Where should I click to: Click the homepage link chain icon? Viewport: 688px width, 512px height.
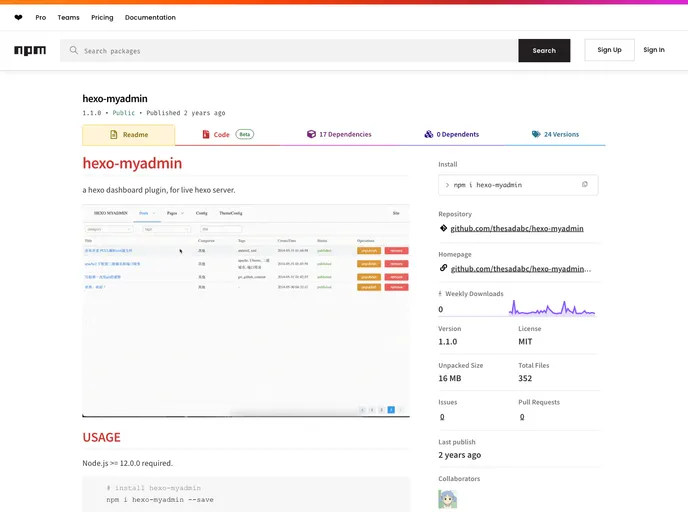[443, 268]
